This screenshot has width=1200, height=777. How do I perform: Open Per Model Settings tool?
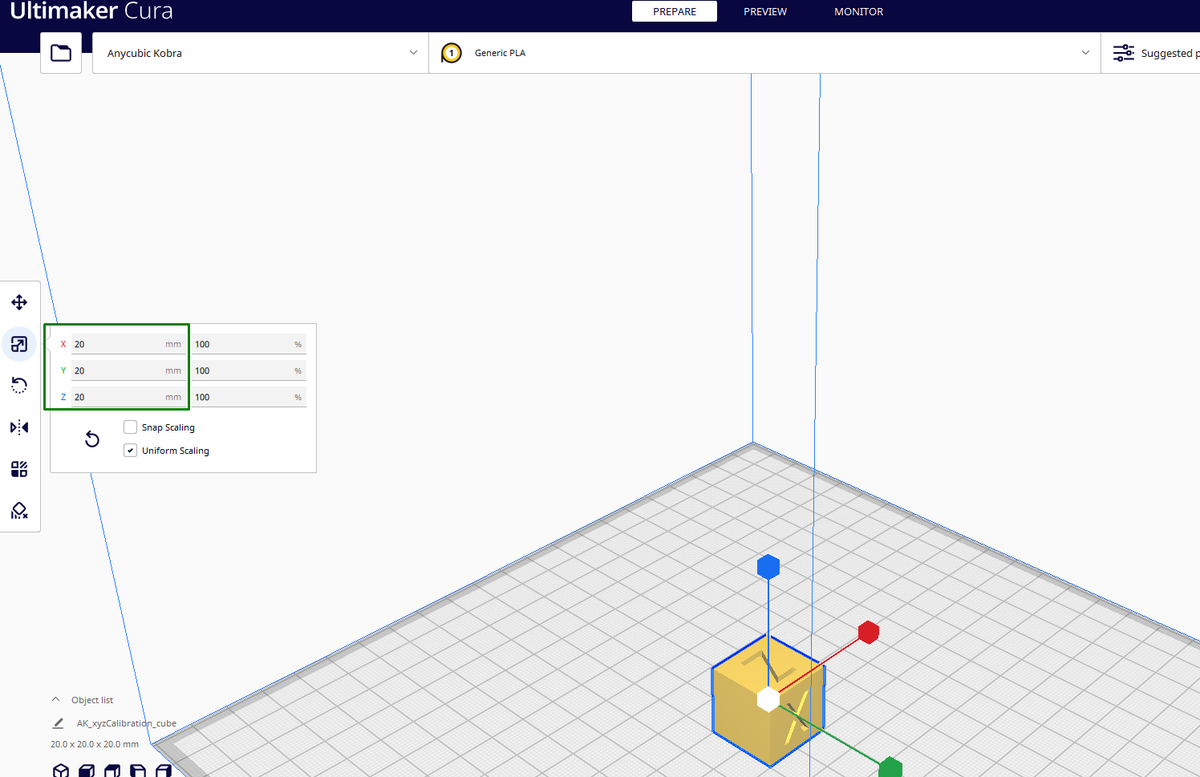coord(19,469)
